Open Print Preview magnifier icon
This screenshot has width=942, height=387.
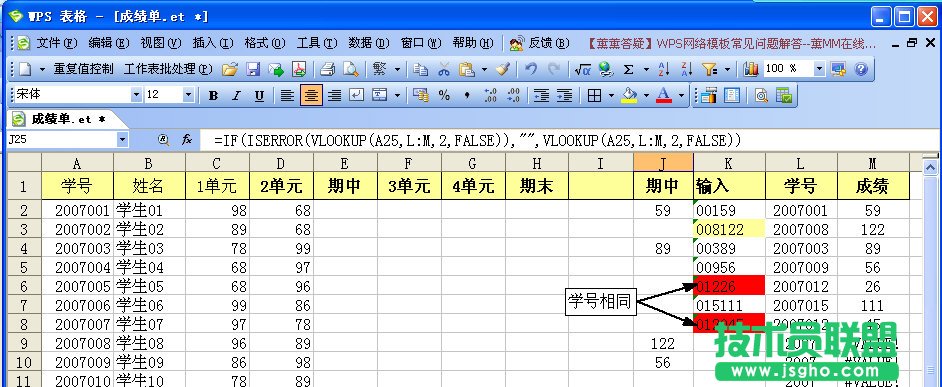pyautogui.click(x=350, y=69)
